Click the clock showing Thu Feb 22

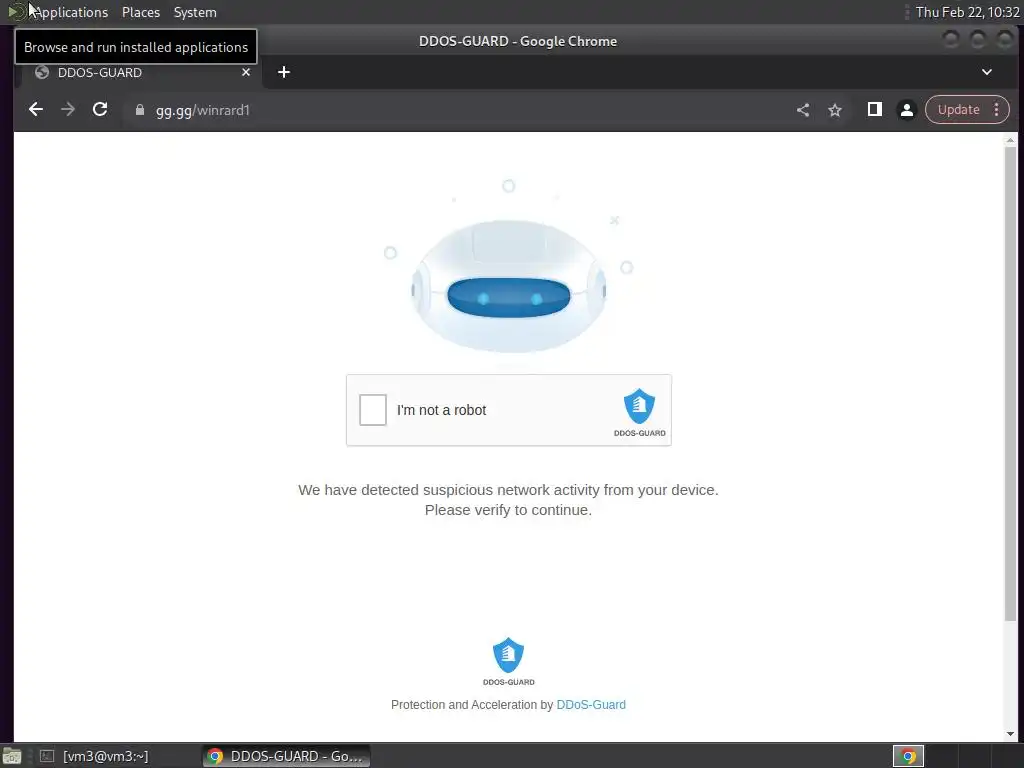coord(967,12)
